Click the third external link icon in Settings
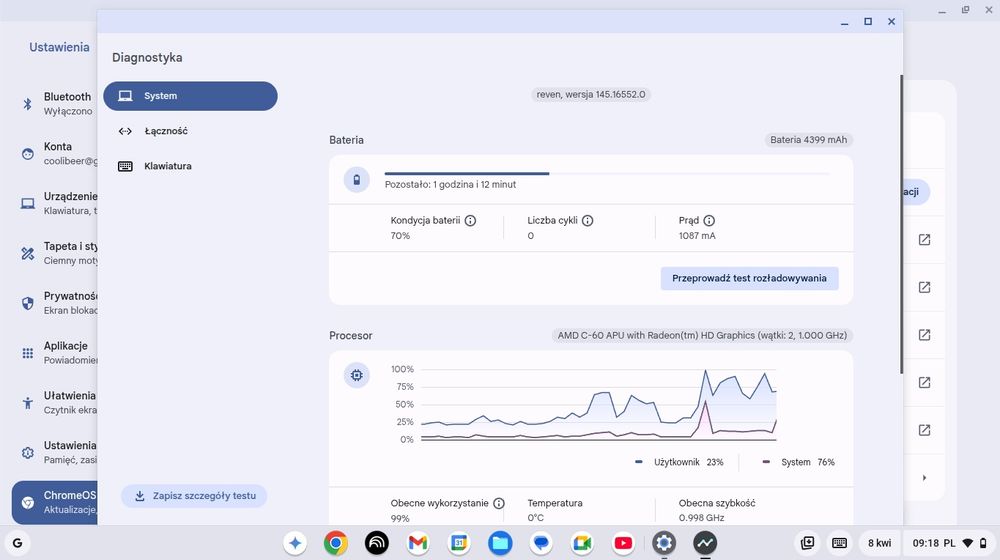 tap(924, 335)
